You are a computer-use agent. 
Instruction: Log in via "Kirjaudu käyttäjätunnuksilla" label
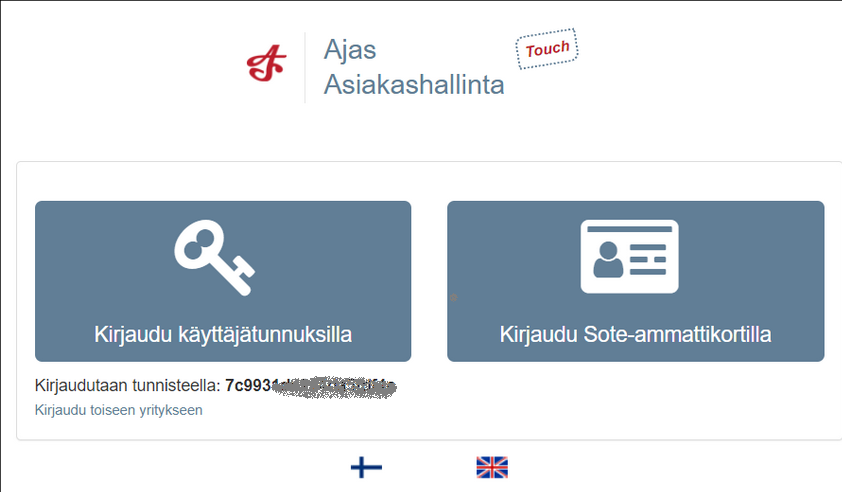coord(223,334)
